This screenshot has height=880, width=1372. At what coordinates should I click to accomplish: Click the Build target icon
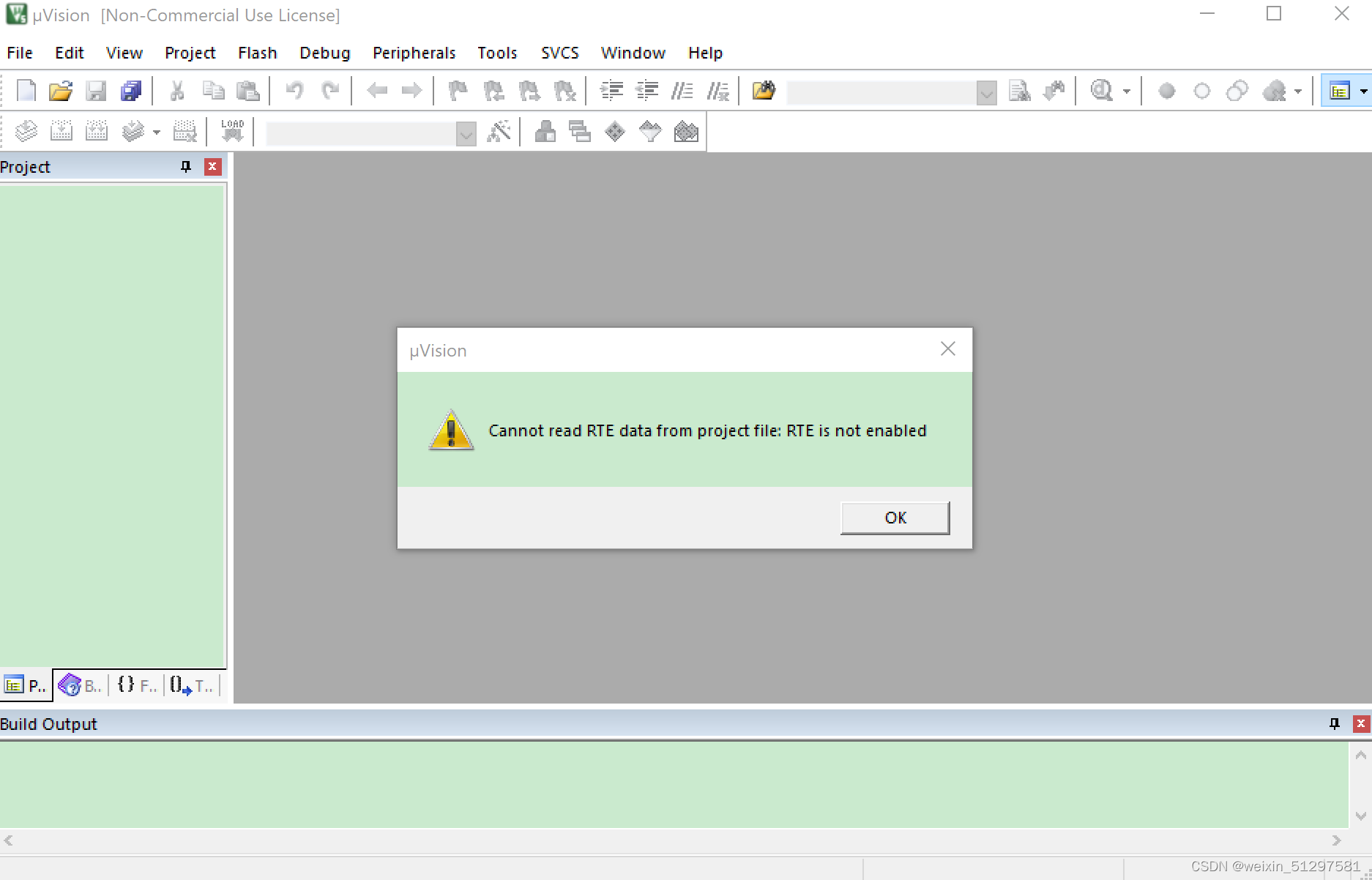[61, 132]
